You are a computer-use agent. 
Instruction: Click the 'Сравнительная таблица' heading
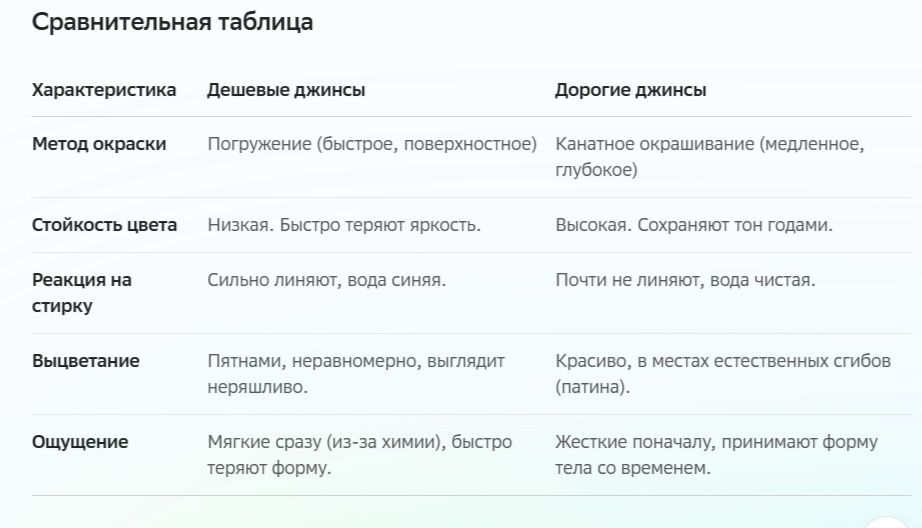pyautogui.click(x=172, y=22)
